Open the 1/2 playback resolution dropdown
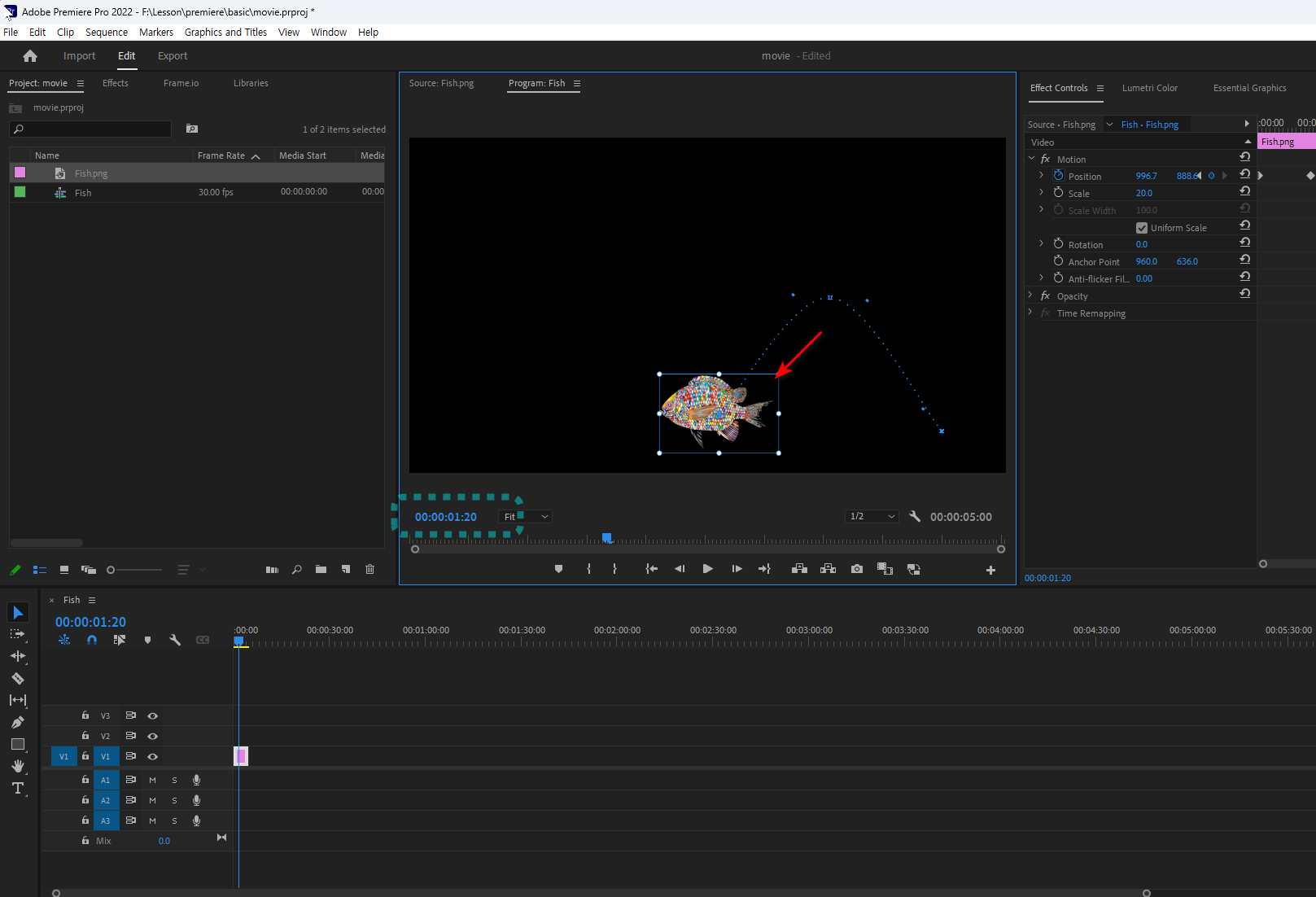 point(872,517)
